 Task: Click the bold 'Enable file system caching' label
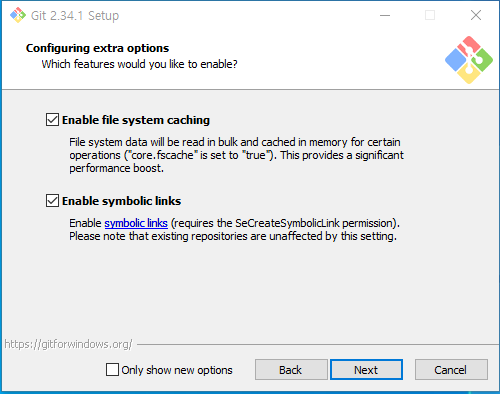coord(136,120)
